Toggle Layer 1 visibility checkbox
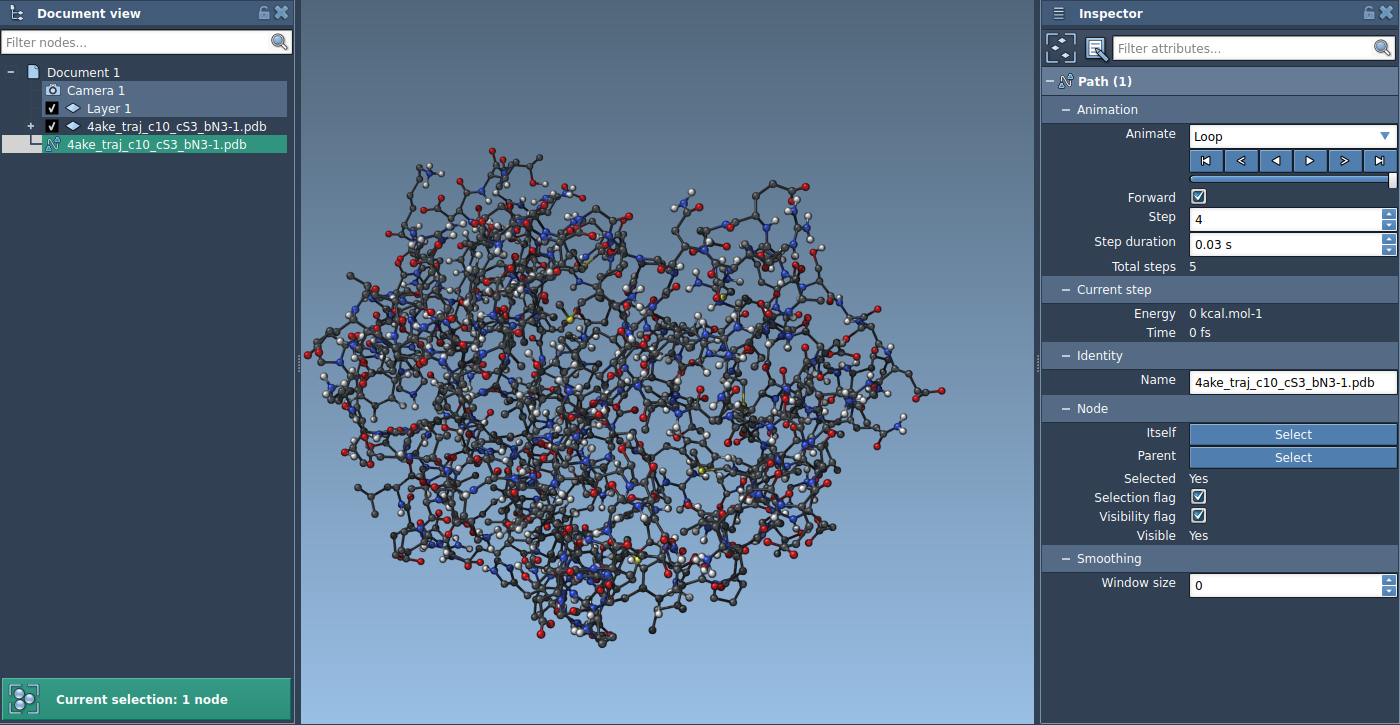The image size is (1400, 725). click(x=52, y=108)
